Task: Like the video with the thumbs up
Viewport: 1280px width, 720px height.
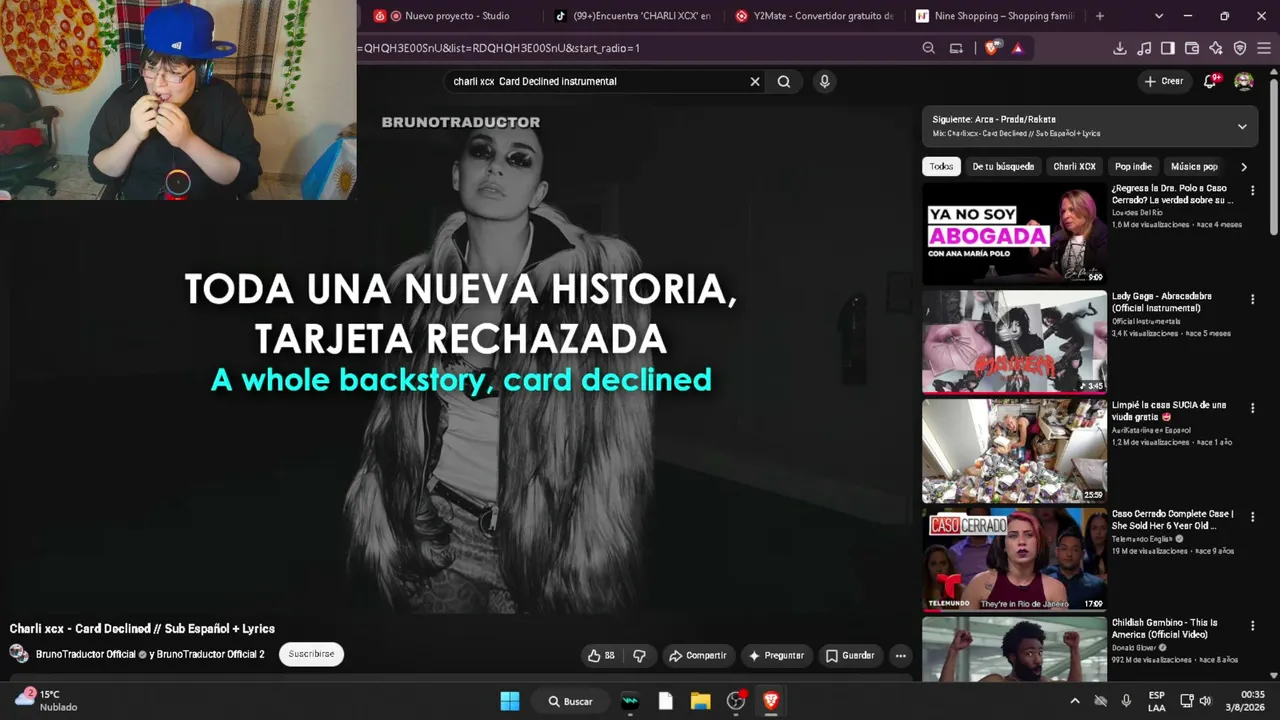Action: [602, 656]
